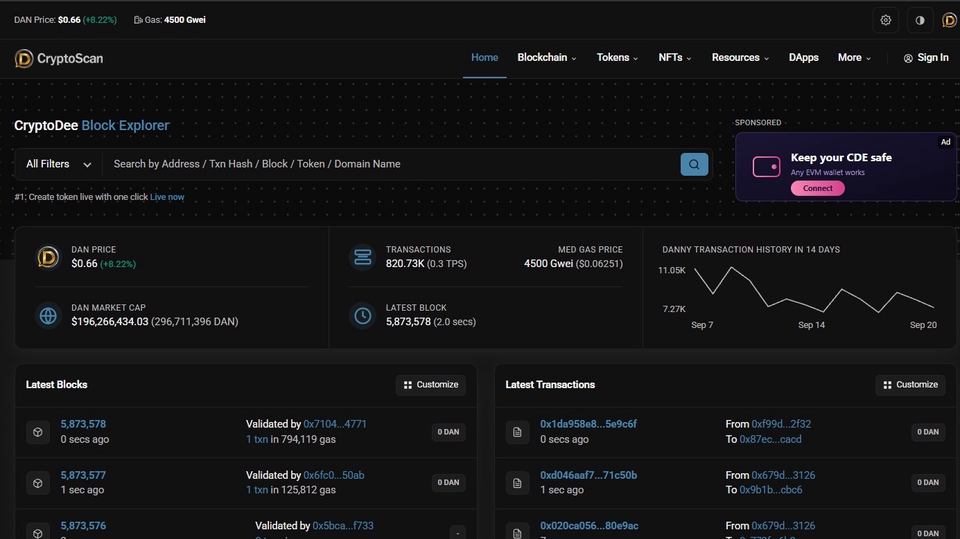Click document icon for transaction 0x1da958e8...5e9c6f
This screenshot has height=539, width=960.
click(517, 432)
